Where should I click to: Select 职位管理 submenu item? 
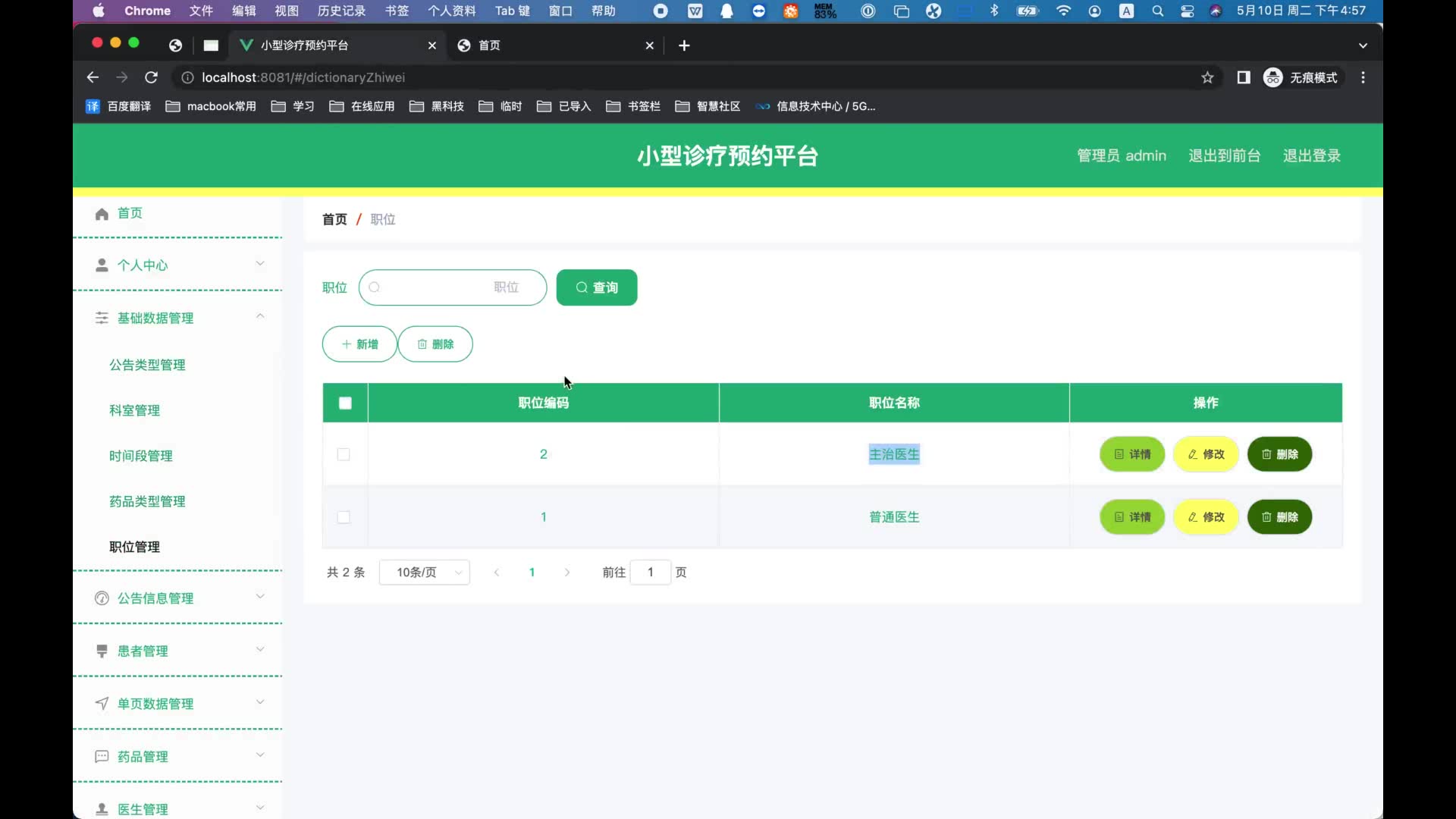134,547
